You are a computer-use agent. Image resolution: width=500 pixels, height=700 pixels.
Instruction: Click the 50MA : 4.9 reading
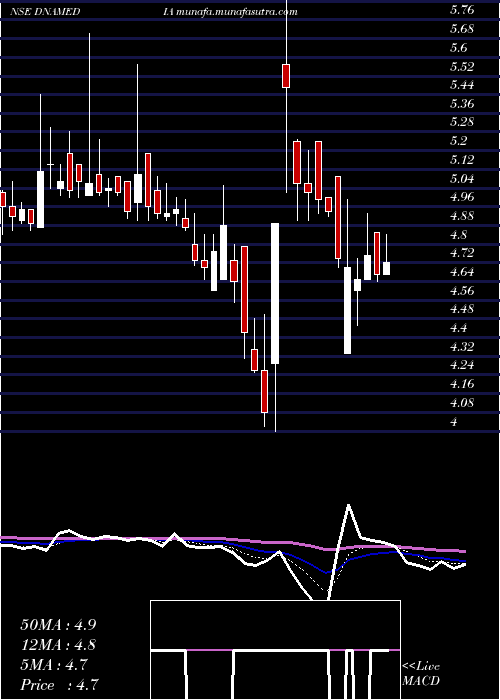[58, 625]
